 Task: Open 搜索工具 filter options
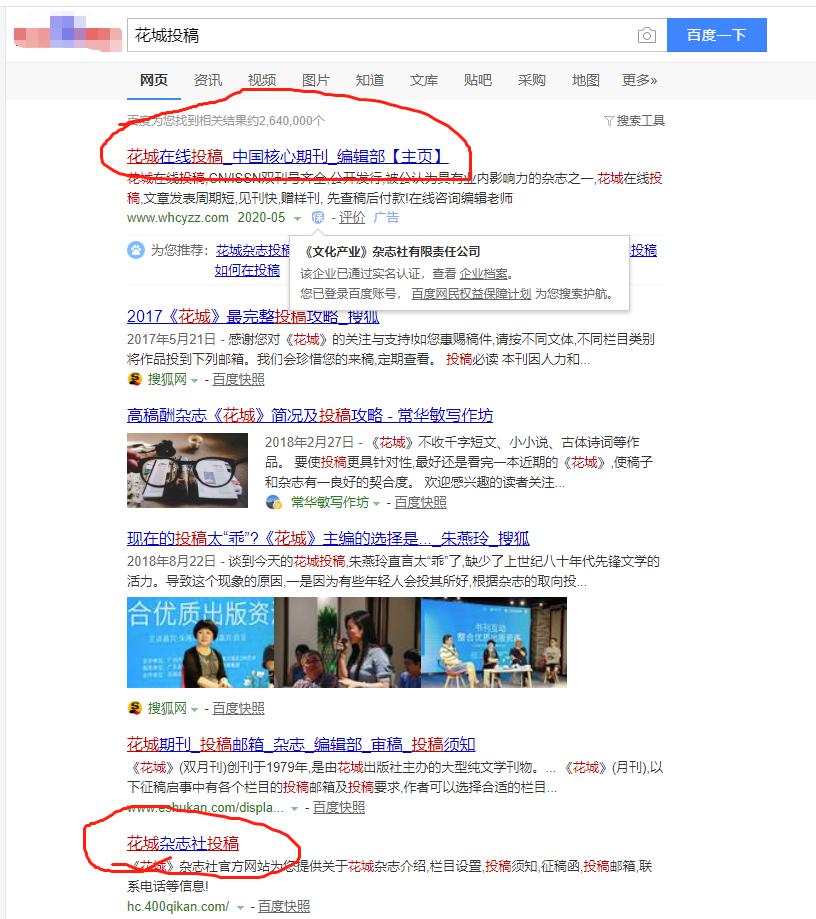(x=640, y=121)
